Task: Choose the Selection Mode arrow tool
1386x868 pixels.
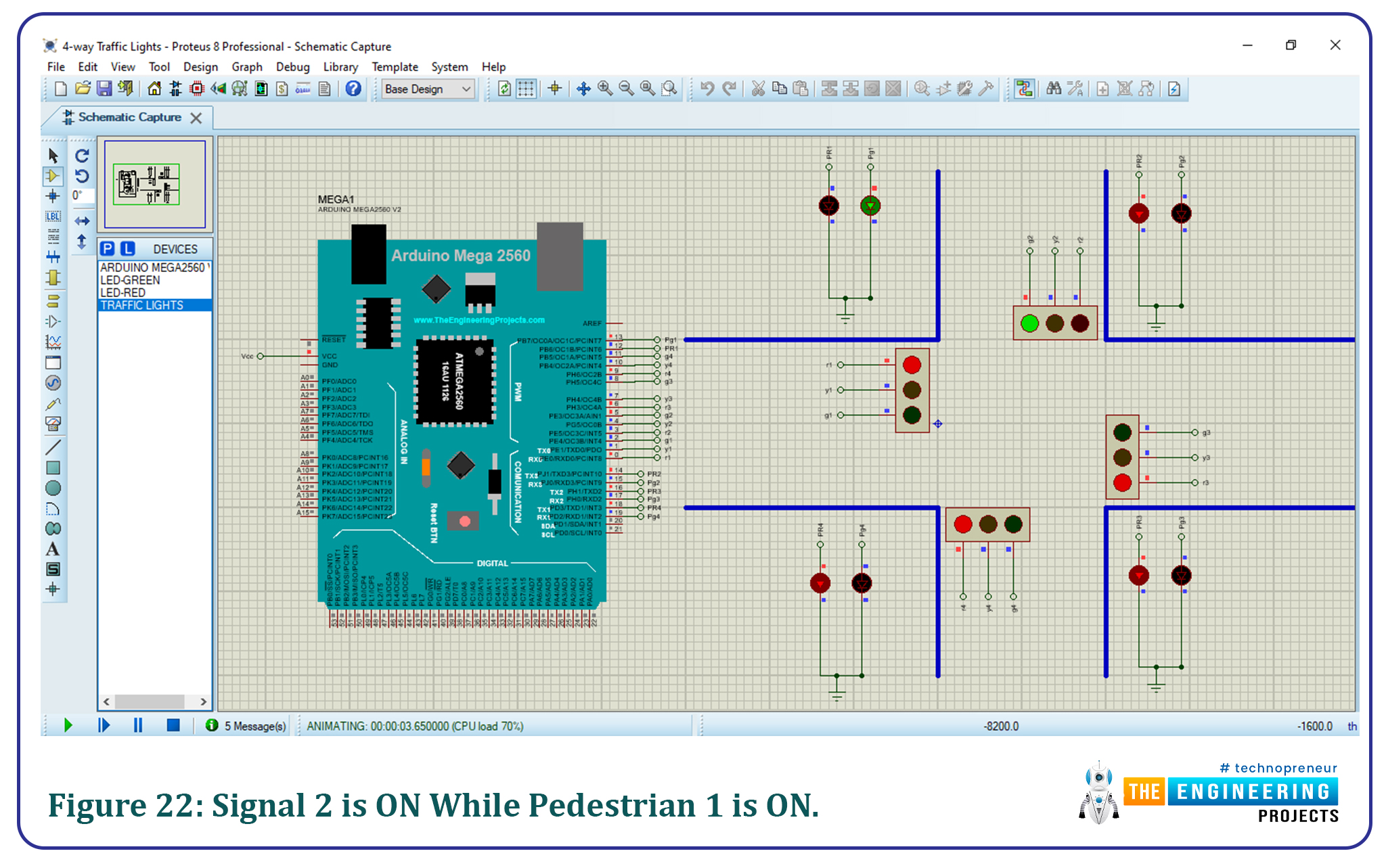Action: click(x=53, y=156)
